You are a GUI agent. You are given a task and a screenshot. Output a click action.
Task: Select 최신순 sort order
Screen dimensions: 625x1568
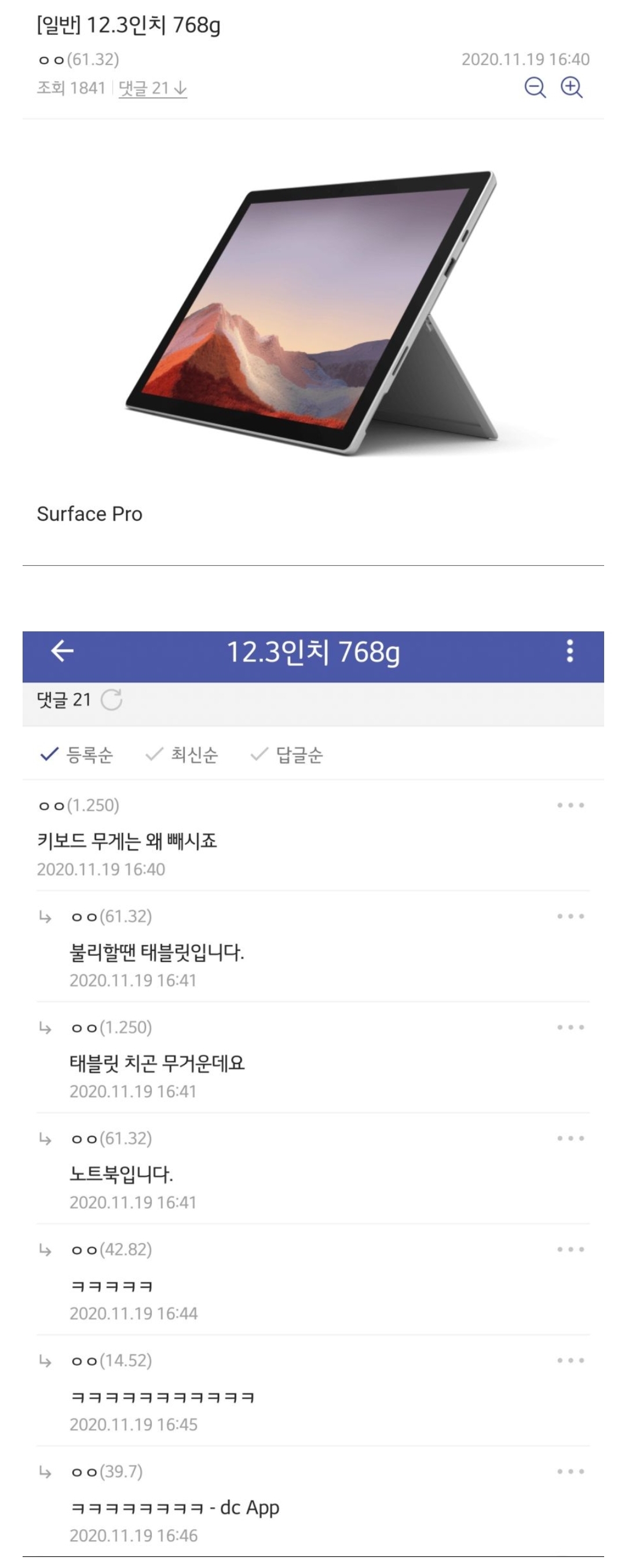click(182, 755)
